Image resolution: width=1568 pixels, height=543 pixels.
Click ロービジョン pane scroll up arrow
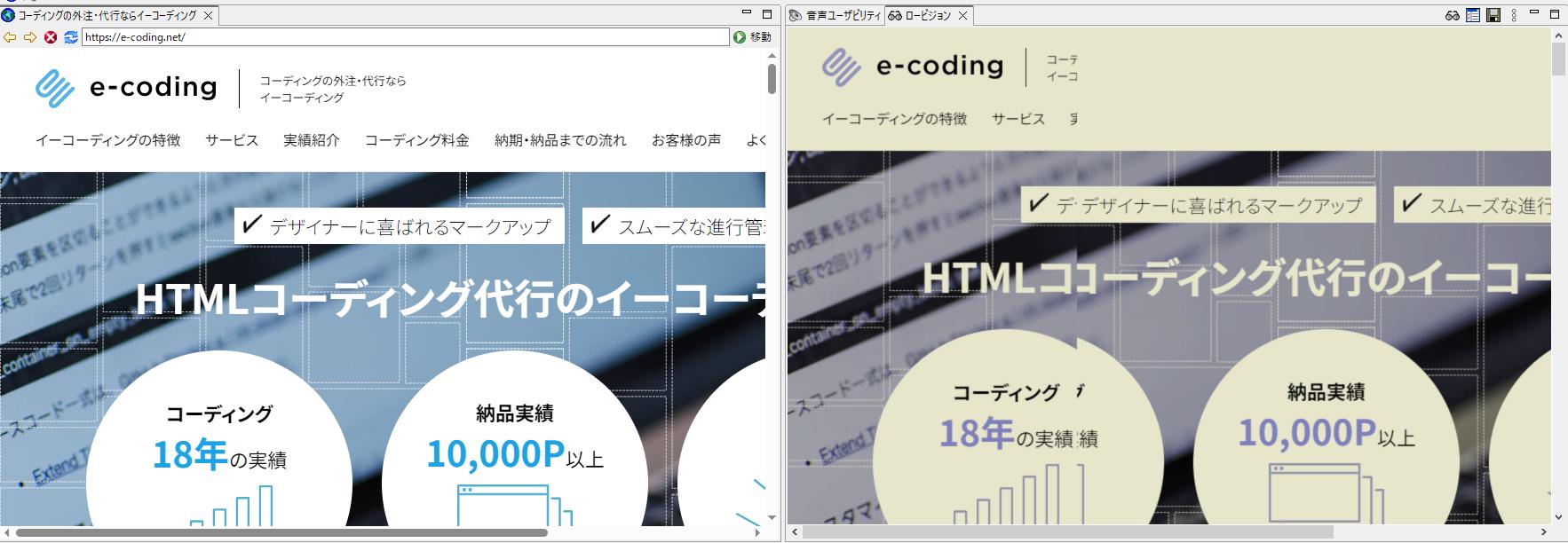click(1558, 35)
